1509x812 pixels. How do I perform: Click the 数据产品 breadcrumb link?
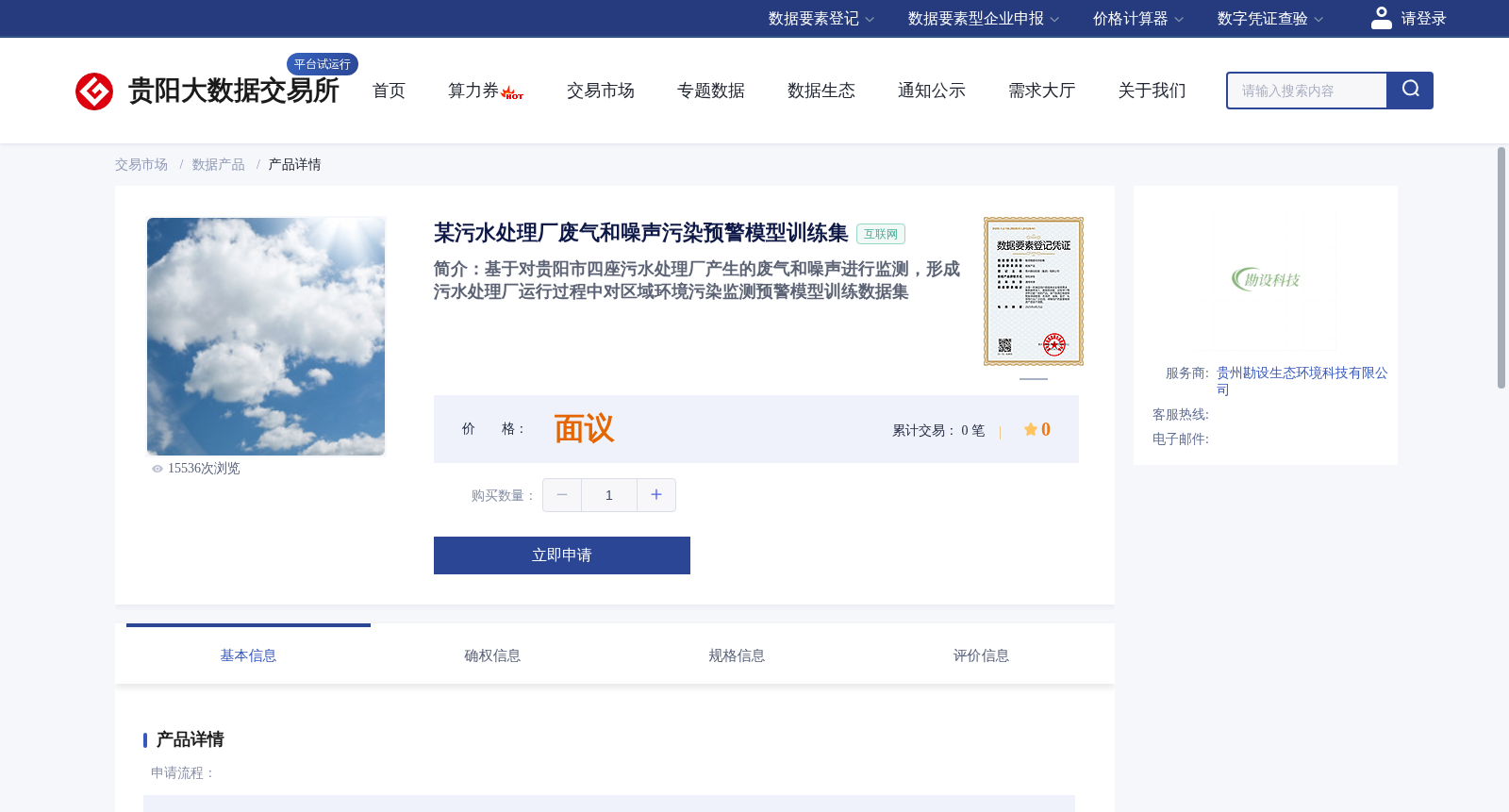coord(219,165)
